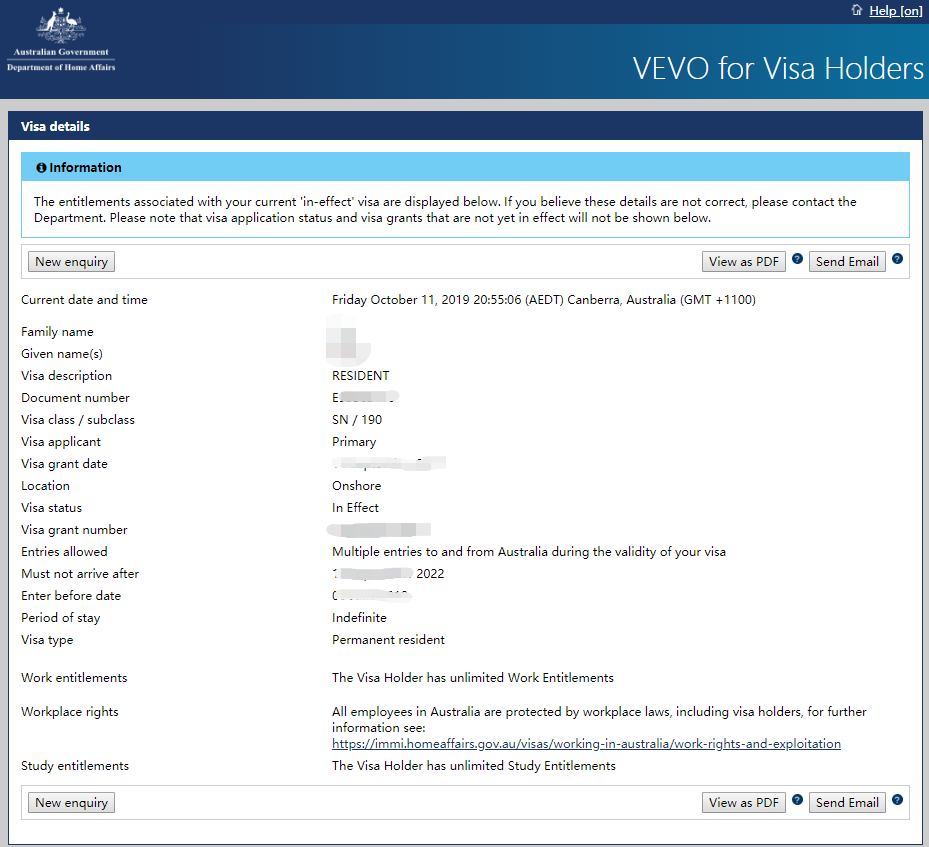
Task: Send the visa details via Send Email
Action: (846, 261)
